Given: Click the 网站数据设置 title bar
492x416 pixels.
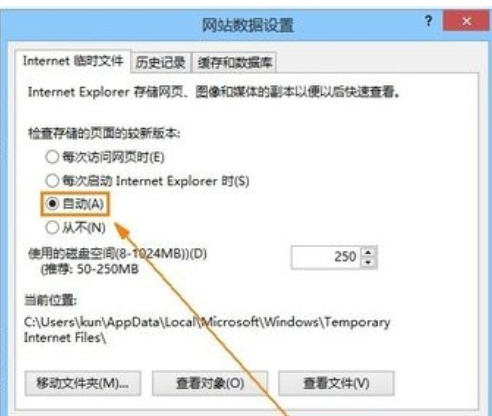Looking at the screenshot, I should pyautogui.click(x=248, y=25).
